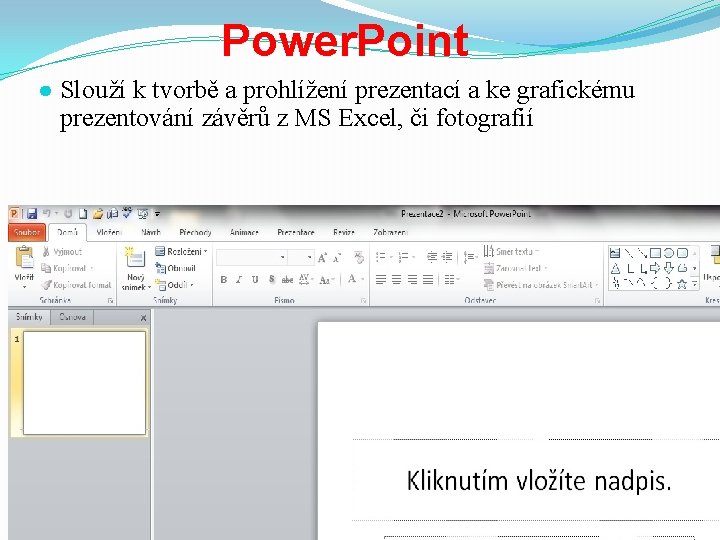The image size is (720, 540).
Task: Open the font size combo box
Action: tap(301, 258)
